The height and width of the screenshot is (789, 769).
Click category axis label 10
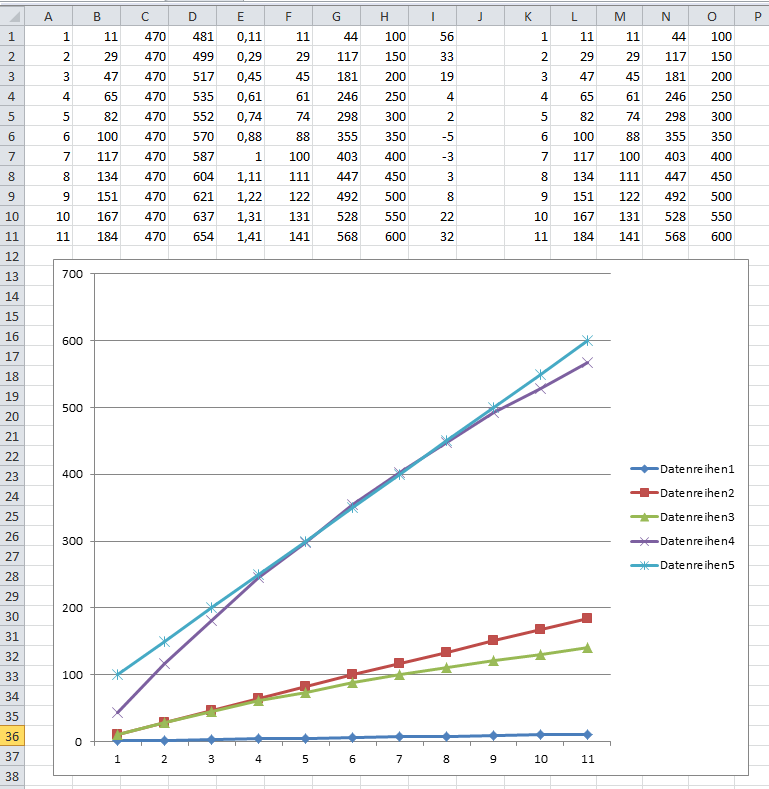tap(541, 759)
